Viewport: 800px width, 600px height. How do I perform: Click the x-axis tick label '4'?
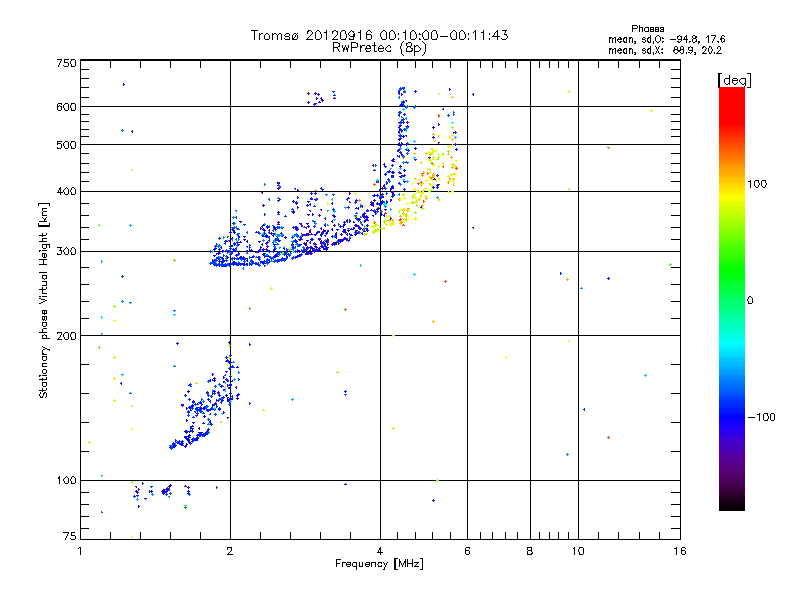tap(380, 551)
